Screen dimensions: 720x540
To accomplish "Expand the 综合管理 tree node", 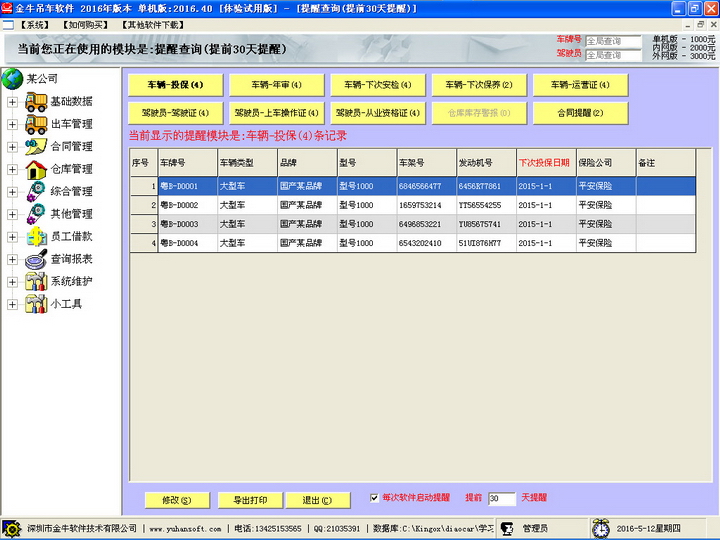I will [12, 192].
